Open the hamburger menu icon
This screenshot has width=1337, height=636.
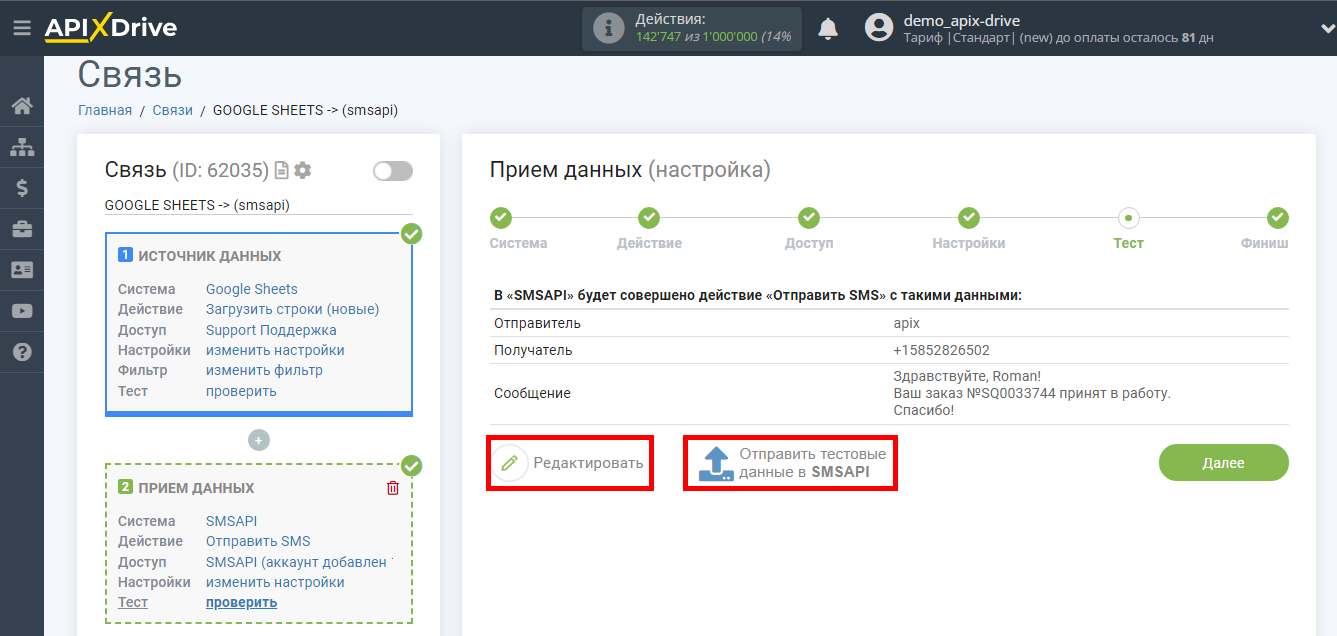(22, 28)
